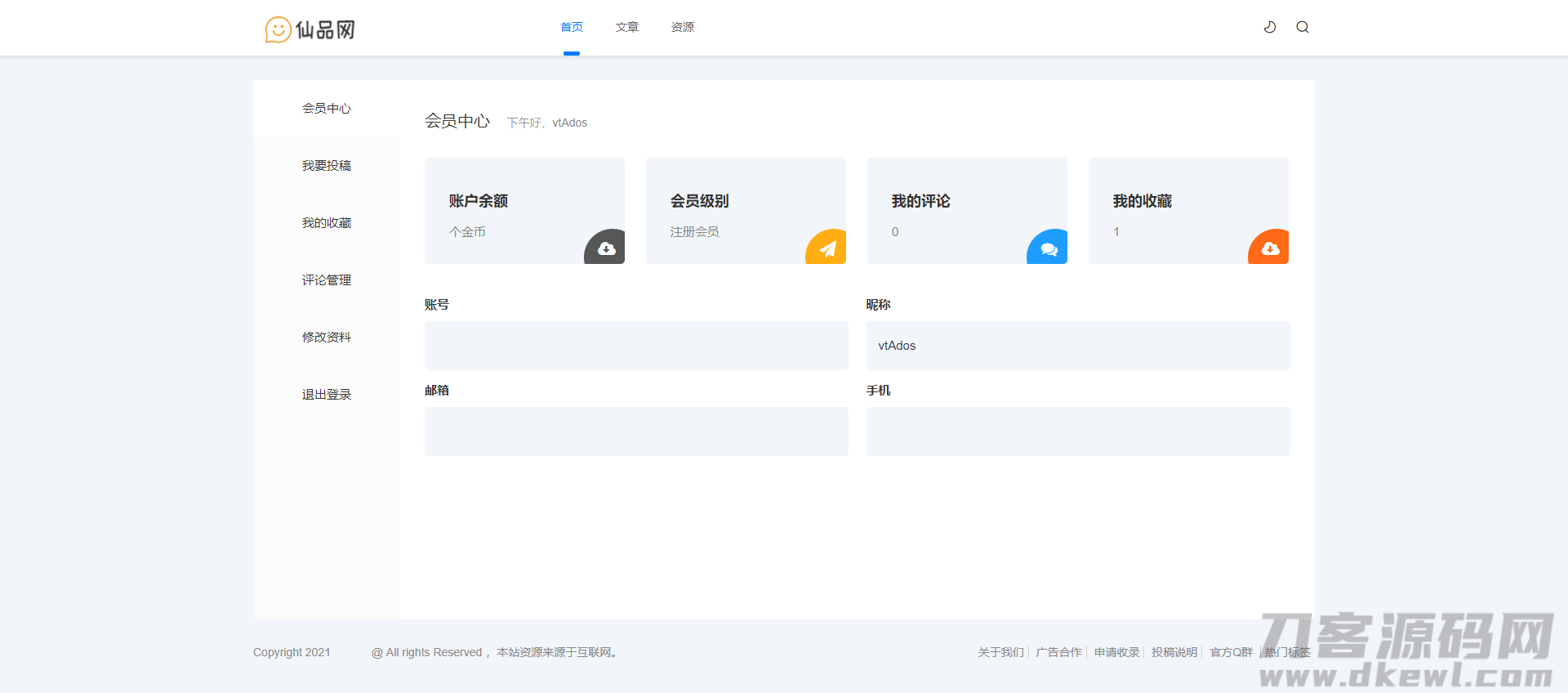This screenshot has height=693, width=1568.
Task: Toggle dark mode with the moon icon
Action: [1270, 27]
